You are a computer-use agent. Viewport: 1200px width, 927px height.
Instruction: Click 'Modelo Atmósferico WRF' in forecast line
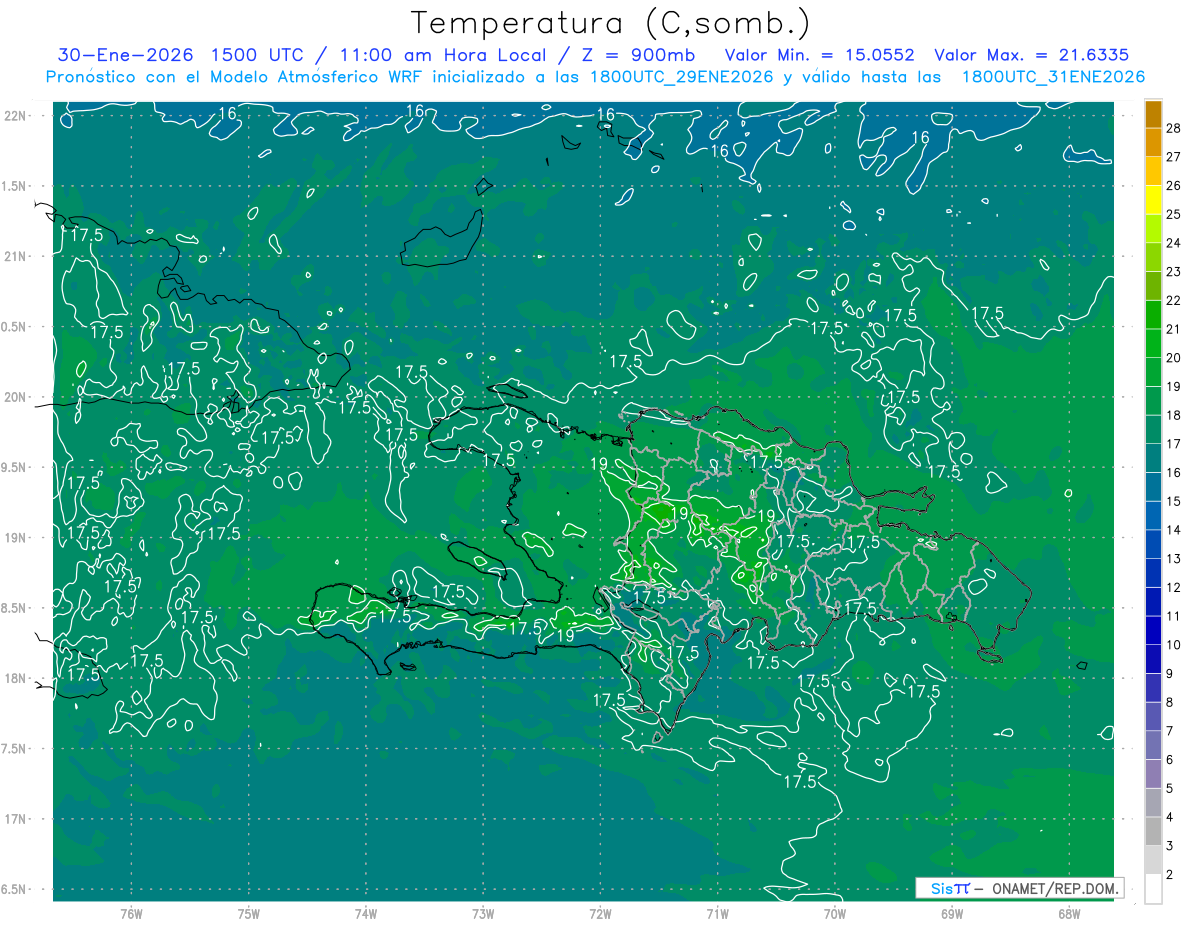(x=316, y=77)
